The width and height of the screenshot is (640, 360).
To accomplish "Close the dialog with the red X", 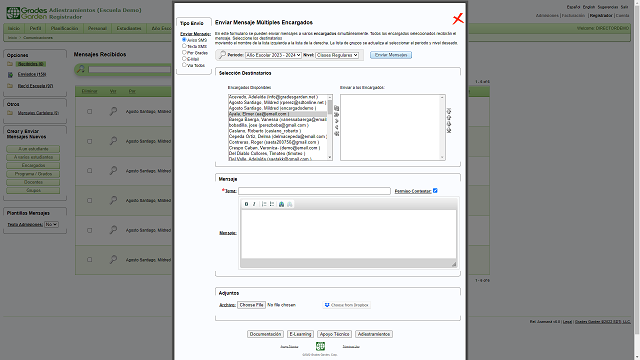I will click(x=458, y=19).
